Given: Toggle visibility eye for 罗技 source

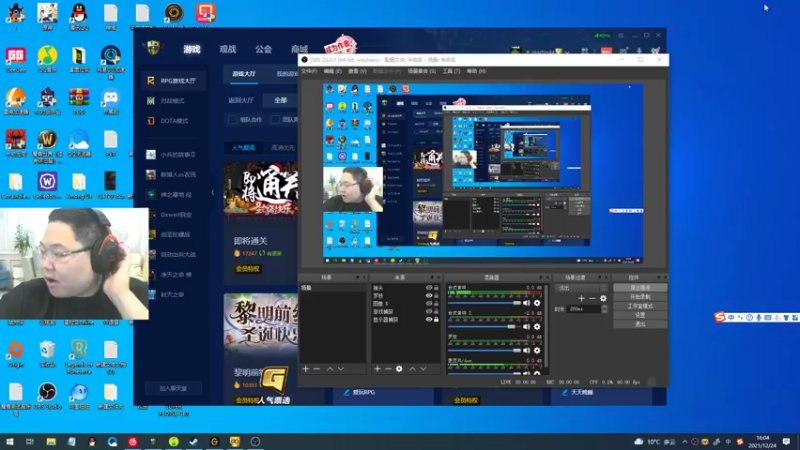Looking at the screenshot, I should pos(429,296).
